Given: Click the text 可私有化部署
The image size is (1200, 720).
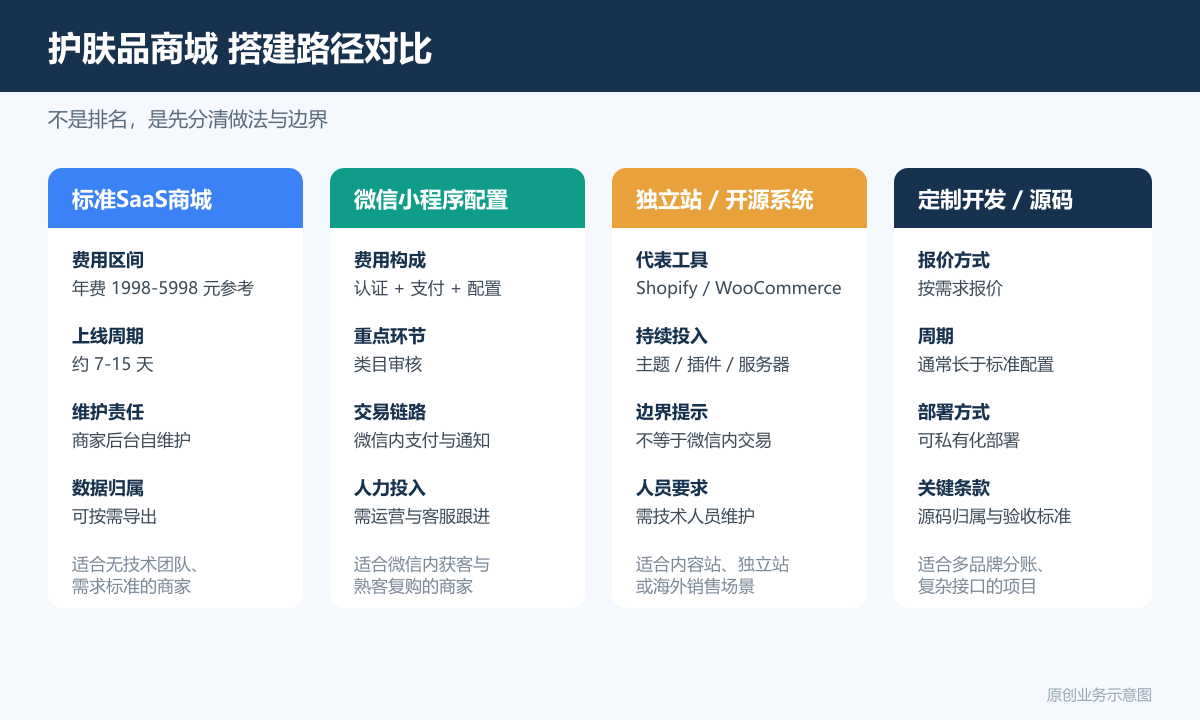Looking at the screenshot, I should pos(969,440).
